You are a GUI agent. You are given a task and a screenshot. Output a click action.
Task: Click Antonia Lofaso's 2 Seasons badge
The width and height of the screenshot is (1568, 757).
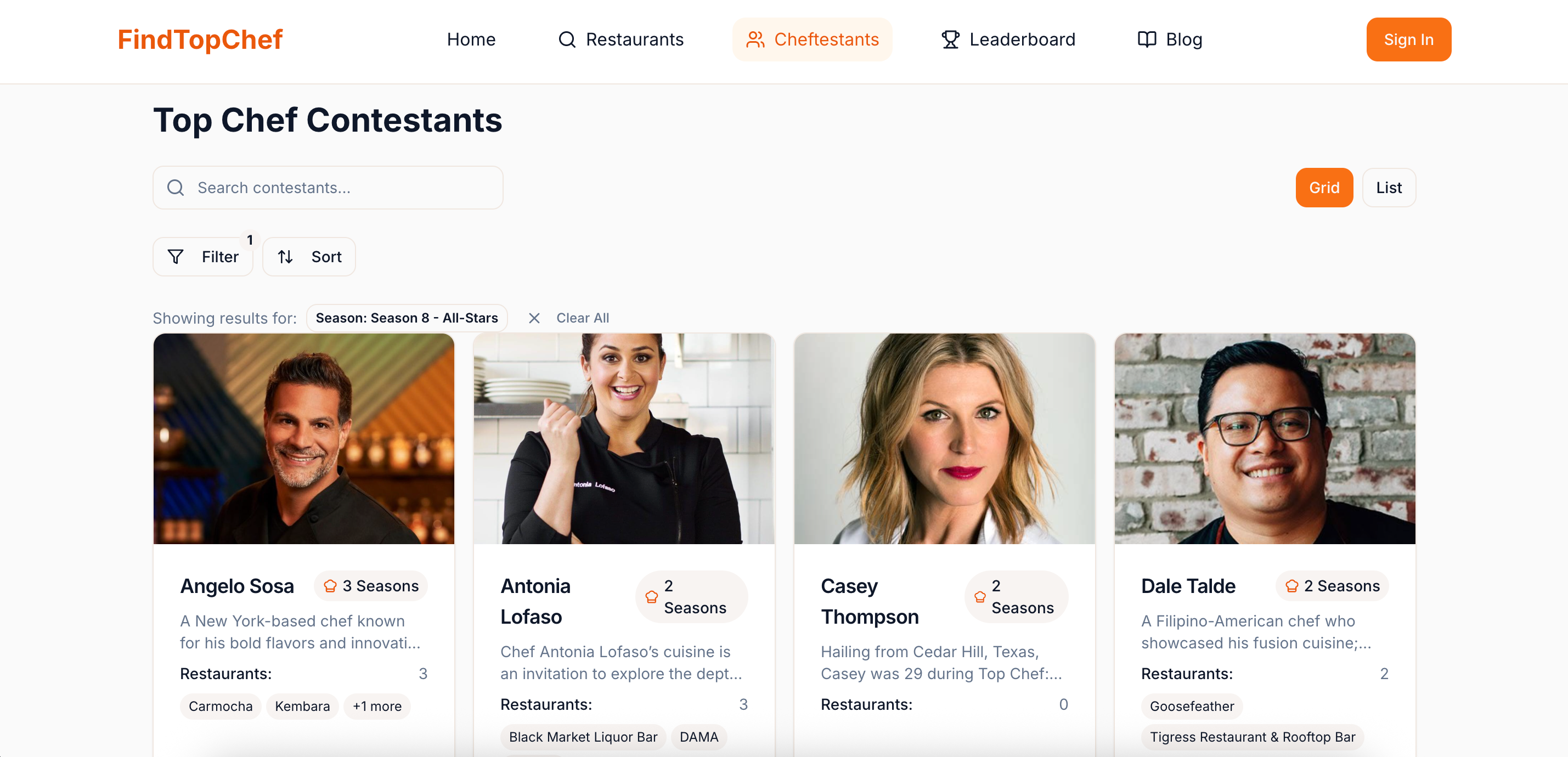click(691, 596)
